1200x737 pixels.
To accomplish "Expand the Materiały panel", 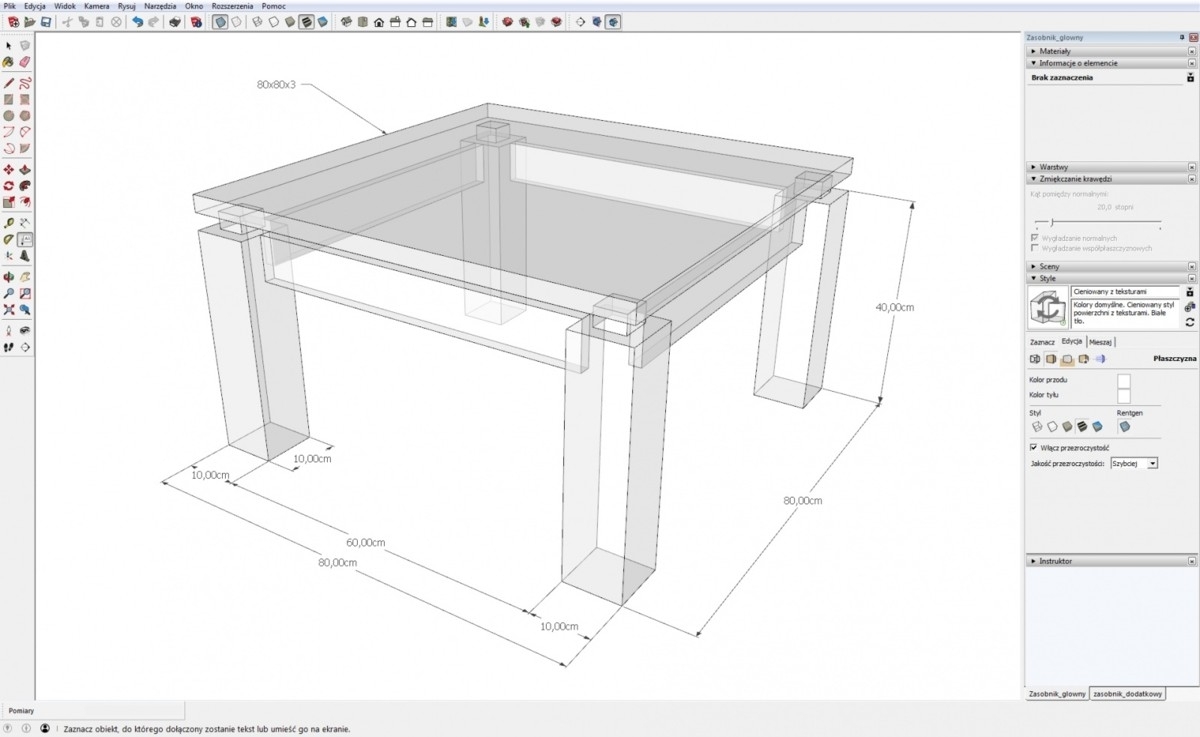I will pyautogui.click(x=1055, y=50).
